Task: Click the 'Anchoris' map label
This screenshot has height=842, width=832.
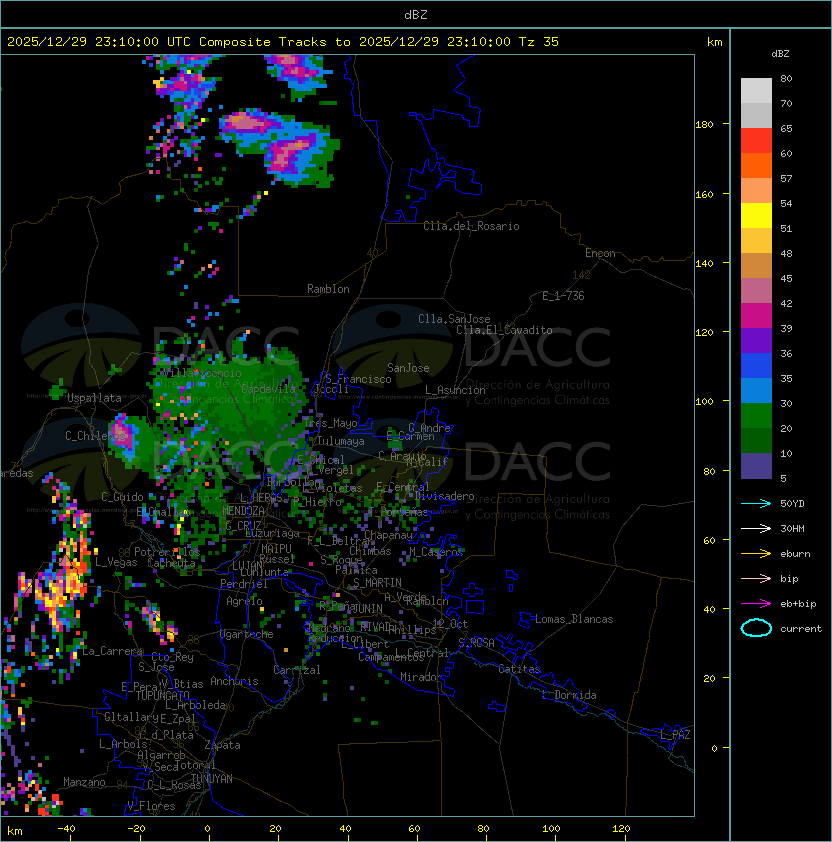Action: coord(234,681)
